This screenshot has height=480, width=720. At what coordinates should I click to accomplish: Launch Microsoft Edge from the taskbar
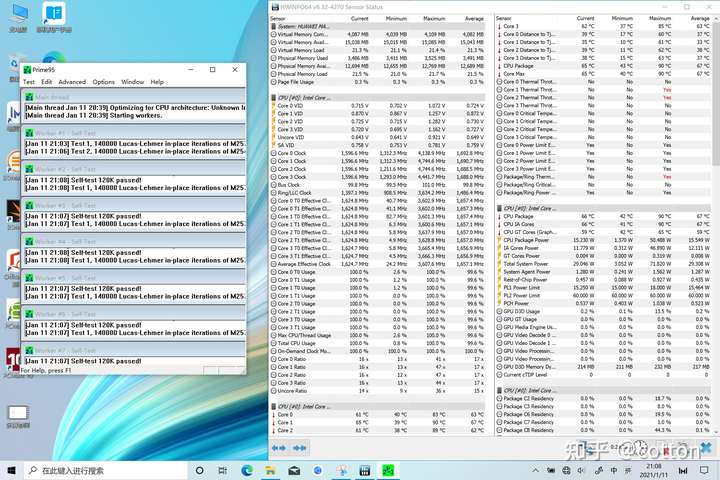click(x=247, y=470)
